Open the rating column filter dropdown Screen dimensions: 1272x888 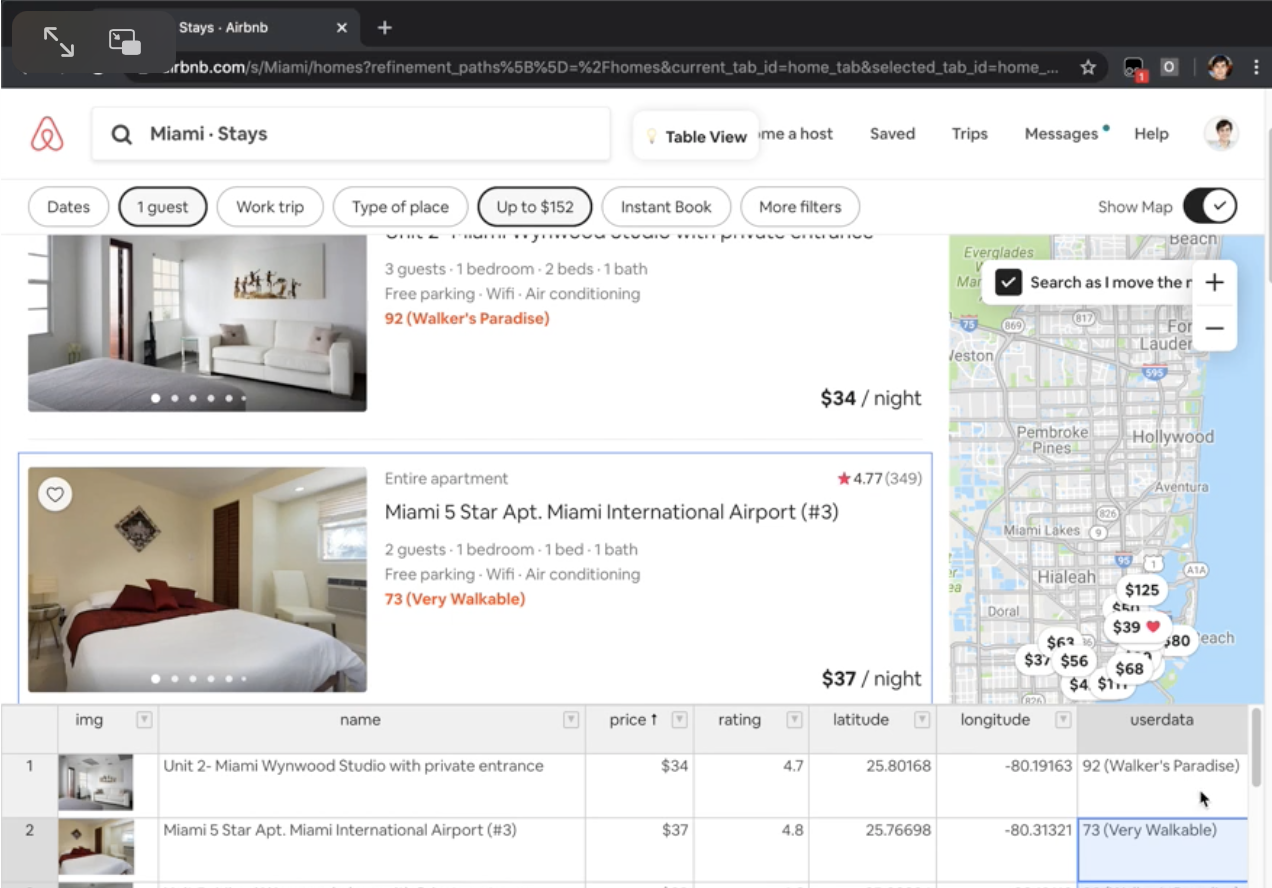pos(795,720)
